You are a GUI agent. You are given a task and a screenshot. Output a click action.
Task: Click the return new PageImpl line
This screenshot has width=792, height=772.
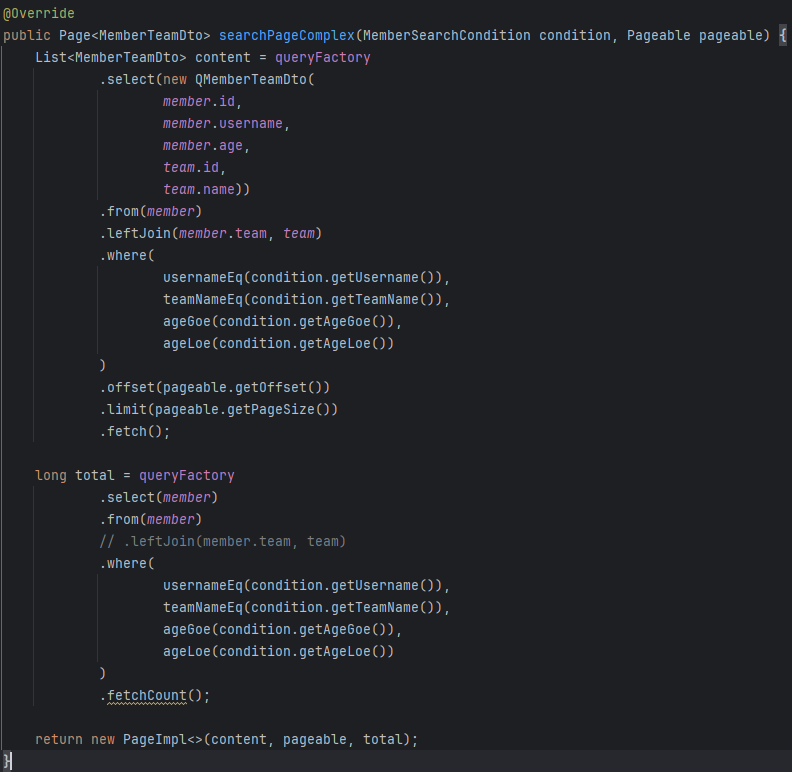click(227, 740)
